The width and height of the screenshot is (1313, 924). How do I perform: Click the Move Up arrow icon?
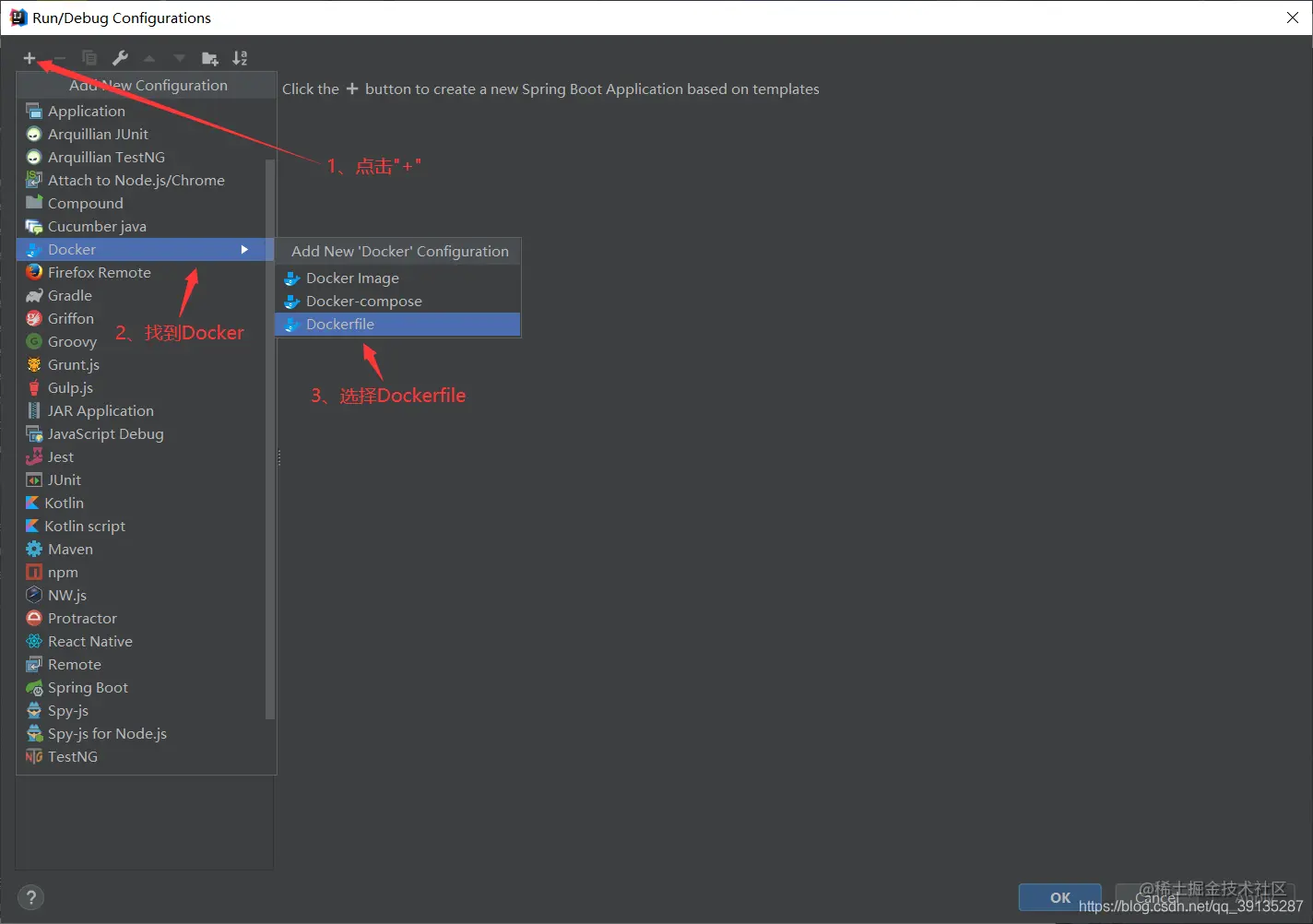click(149, 58)
